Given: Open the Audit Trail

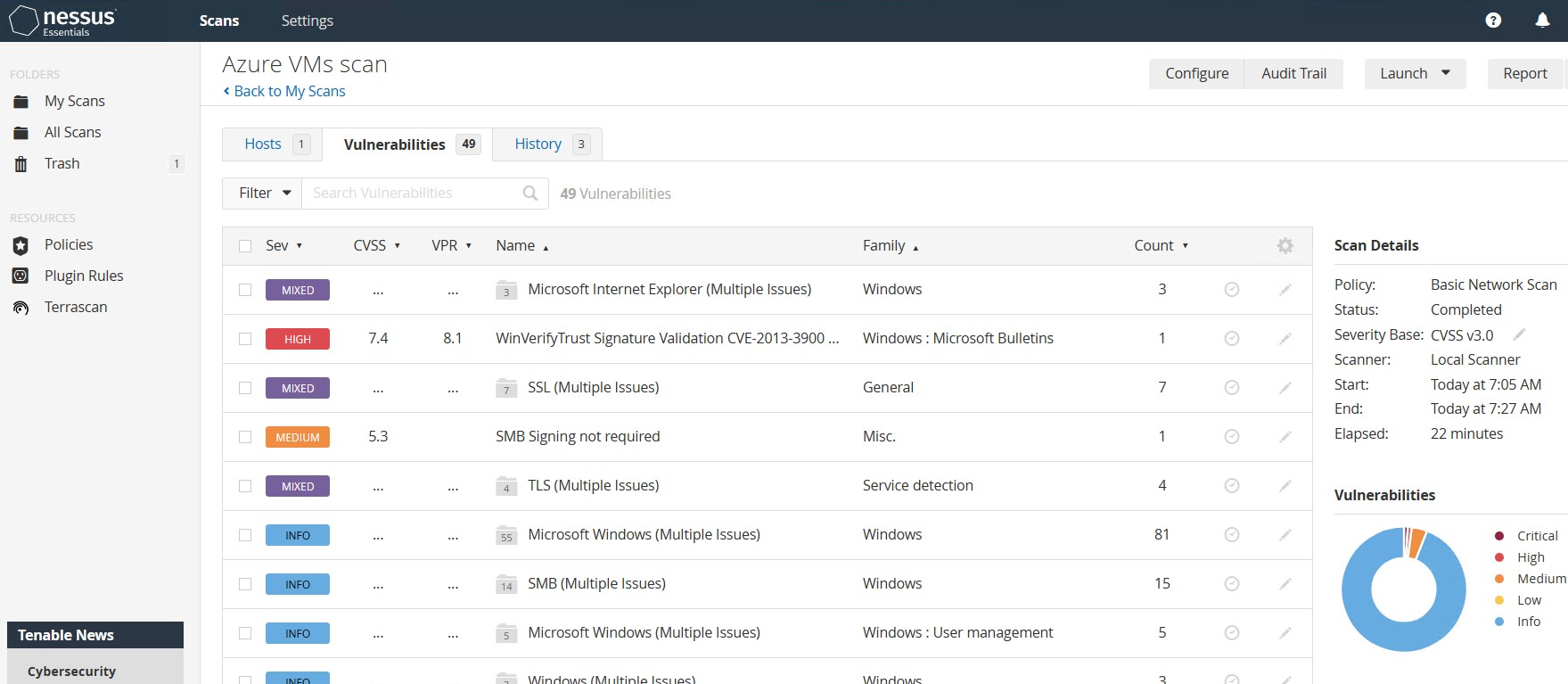Looking at the screenshot, I should (1293, 73).
